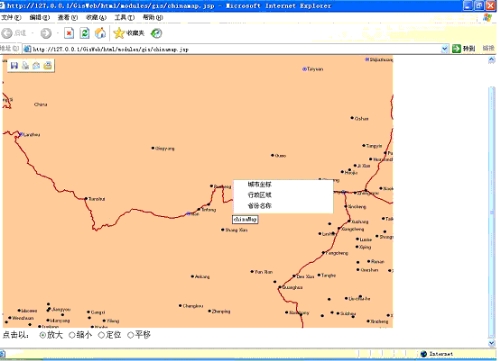Click the Taiyuan city point on the map
This screenshot has width=500, height=361.
(304, 69)
